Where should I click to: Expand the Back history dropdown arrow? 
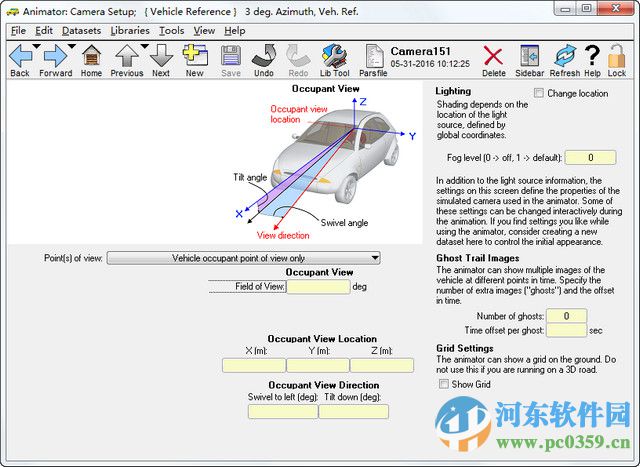coord(36,46)
